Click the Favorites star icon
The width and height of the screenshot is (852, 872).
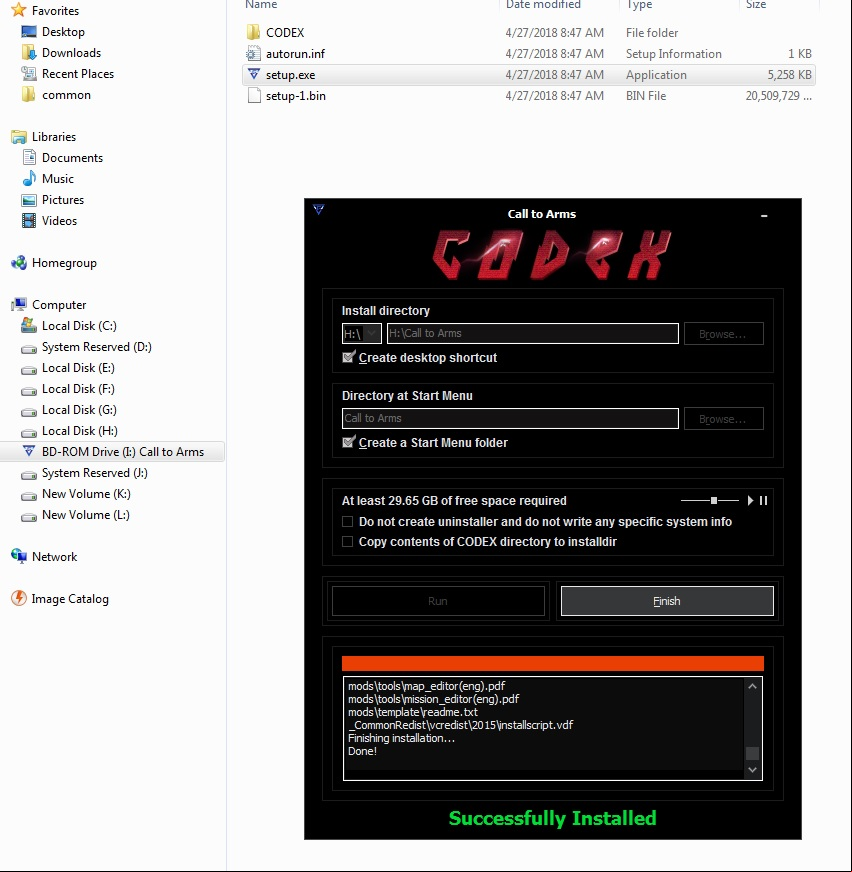(18, 10)
